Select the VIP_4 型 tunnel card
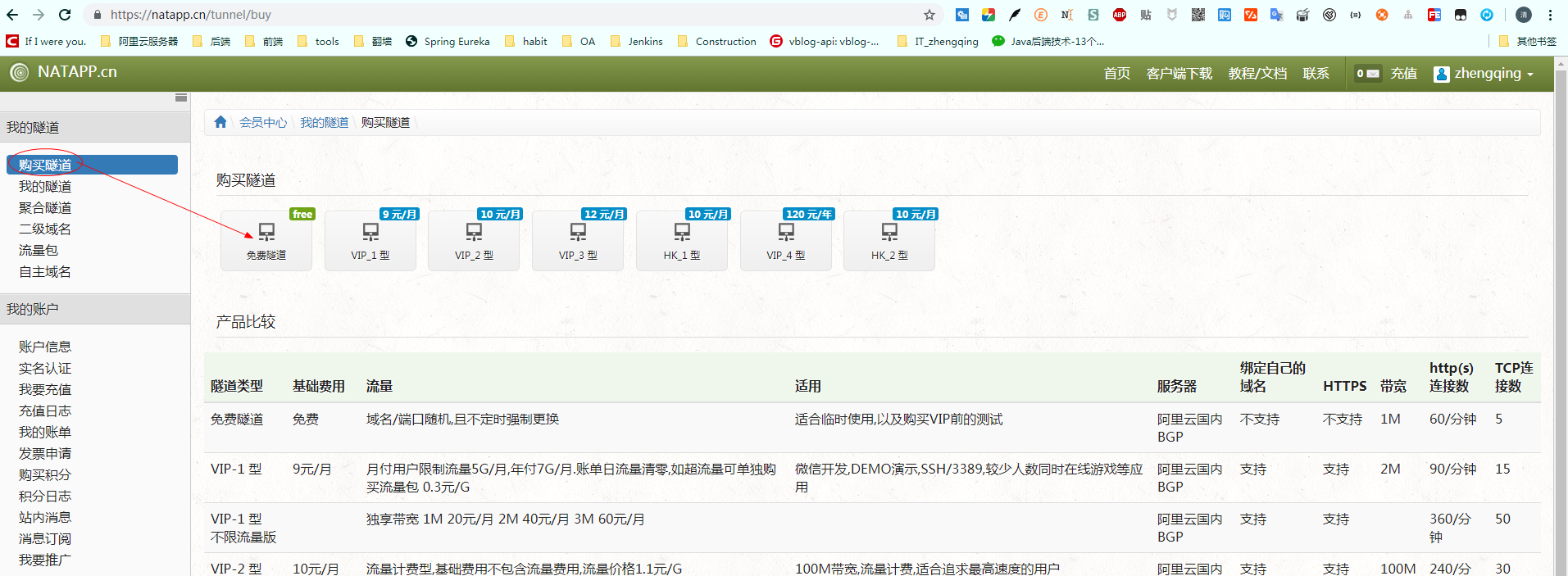Viewport: 1568px width, 576px height. click(786, 240)
